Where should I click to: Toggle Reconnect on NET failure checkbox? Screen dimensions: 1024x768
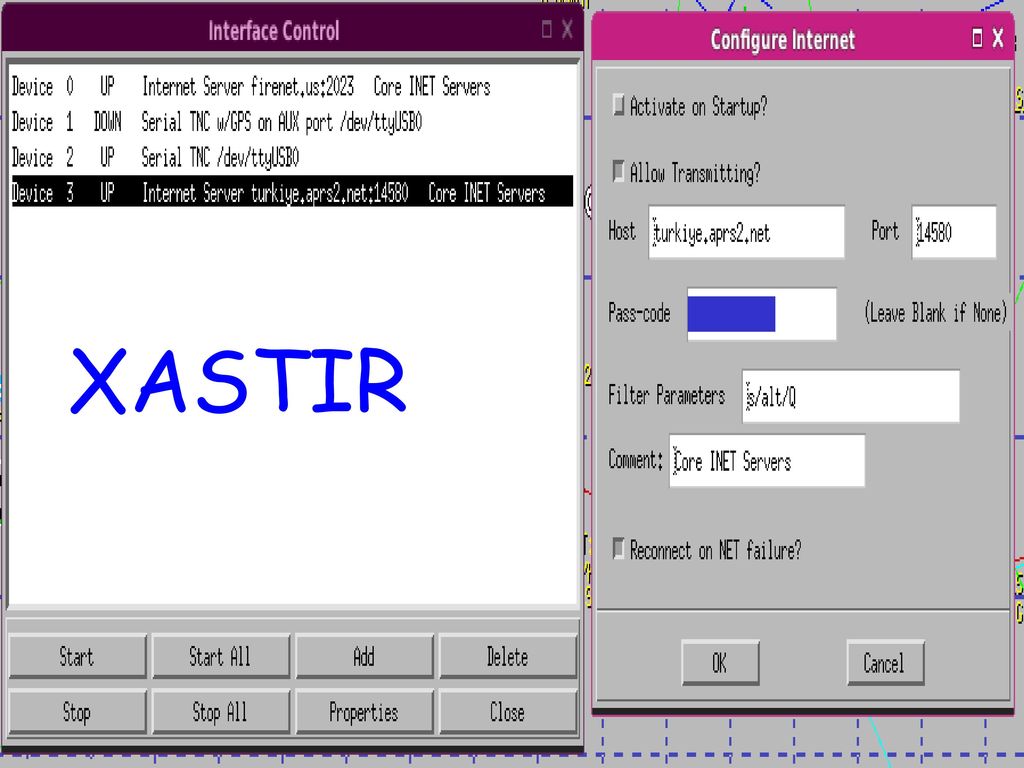618,549
